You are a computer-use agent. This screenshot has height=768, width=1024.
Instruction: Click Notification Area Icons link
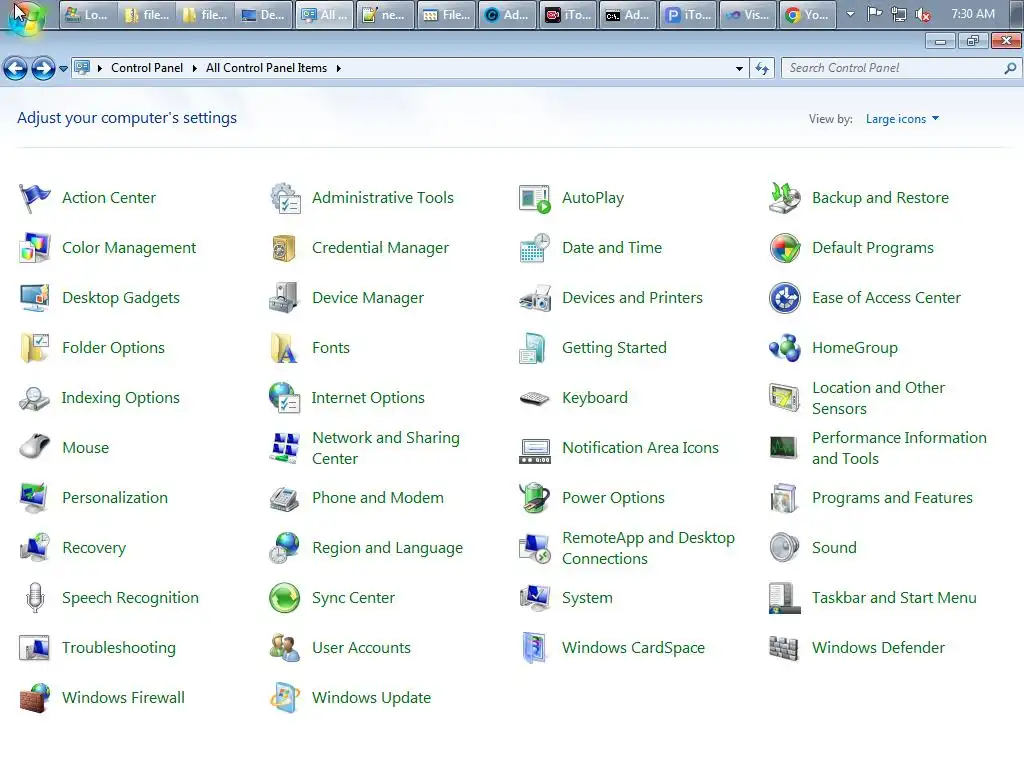(x=640, y=448)
